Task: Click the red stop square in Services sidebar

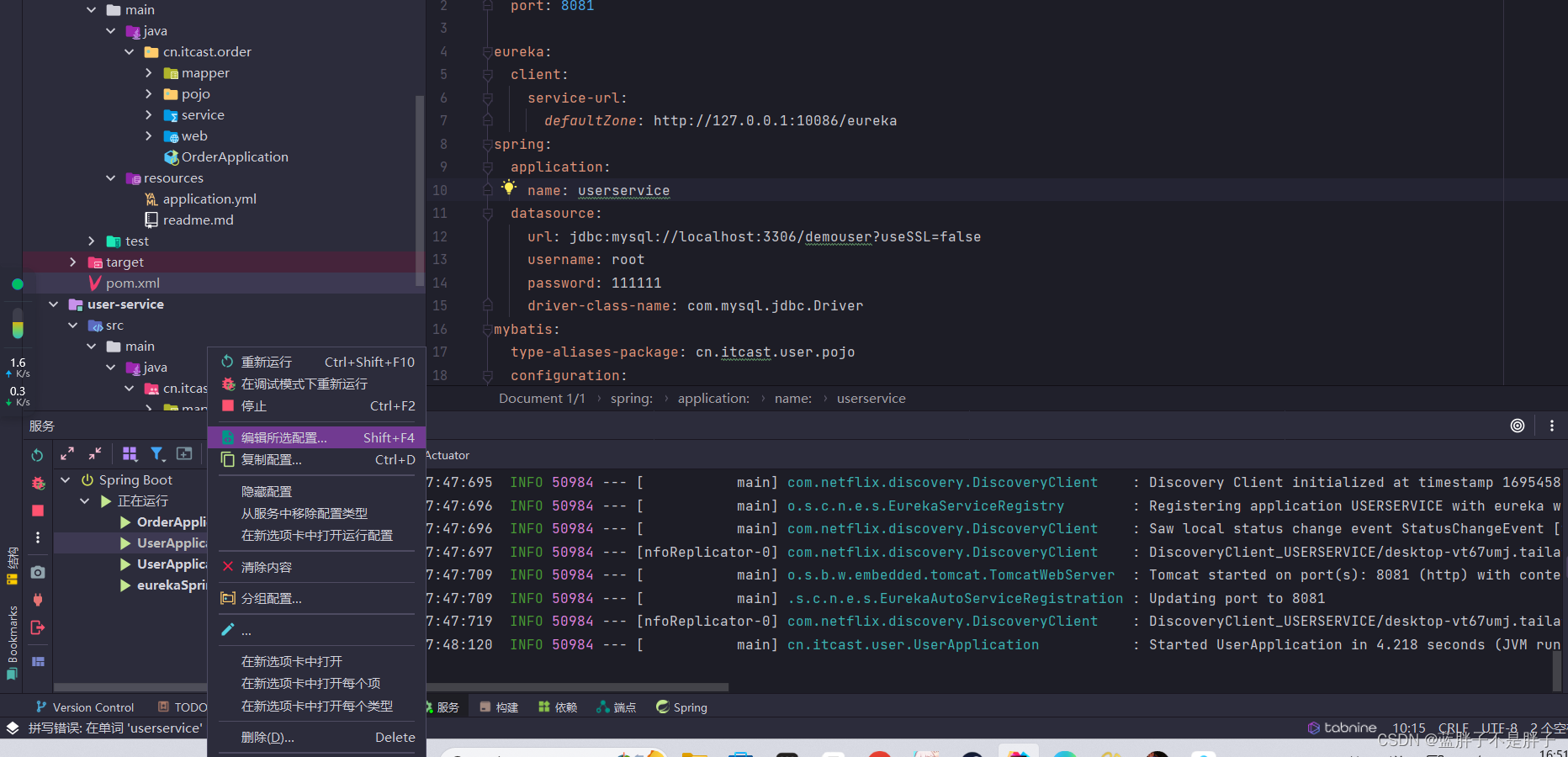Action: click(x=38, y=511)
